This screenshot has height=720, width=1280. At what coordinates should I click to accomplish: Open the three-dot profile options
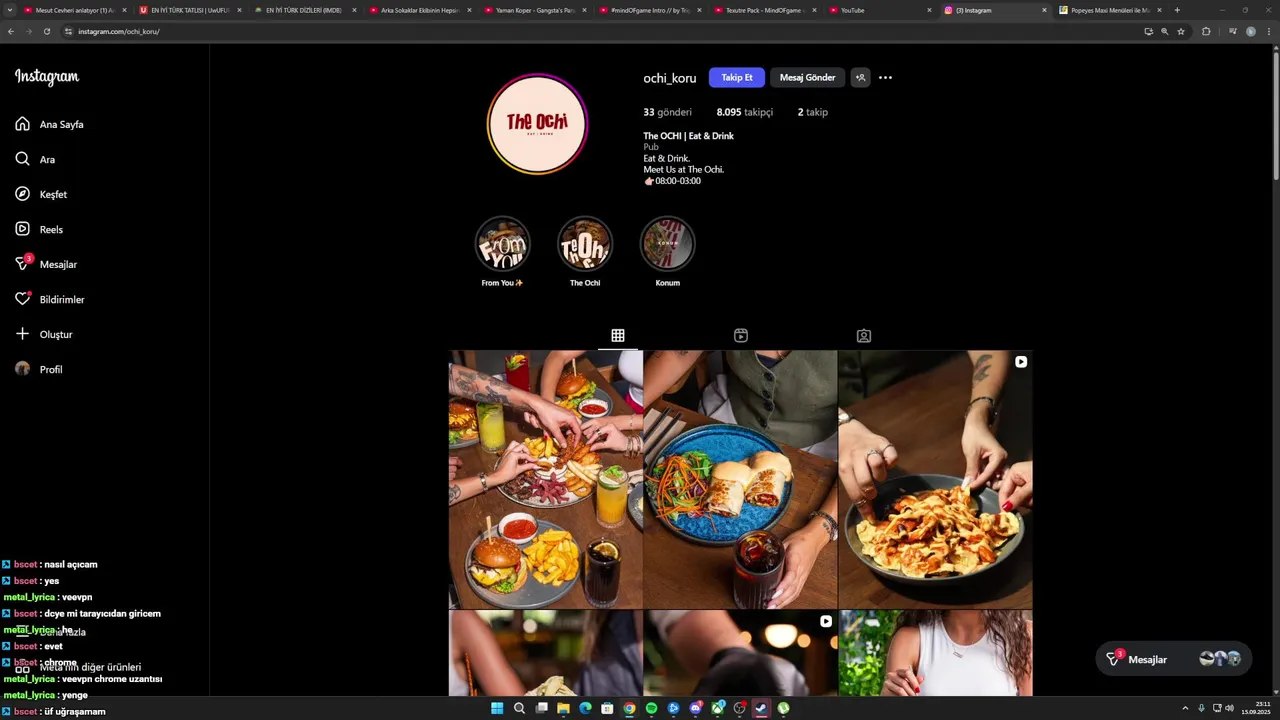[885, 77]
